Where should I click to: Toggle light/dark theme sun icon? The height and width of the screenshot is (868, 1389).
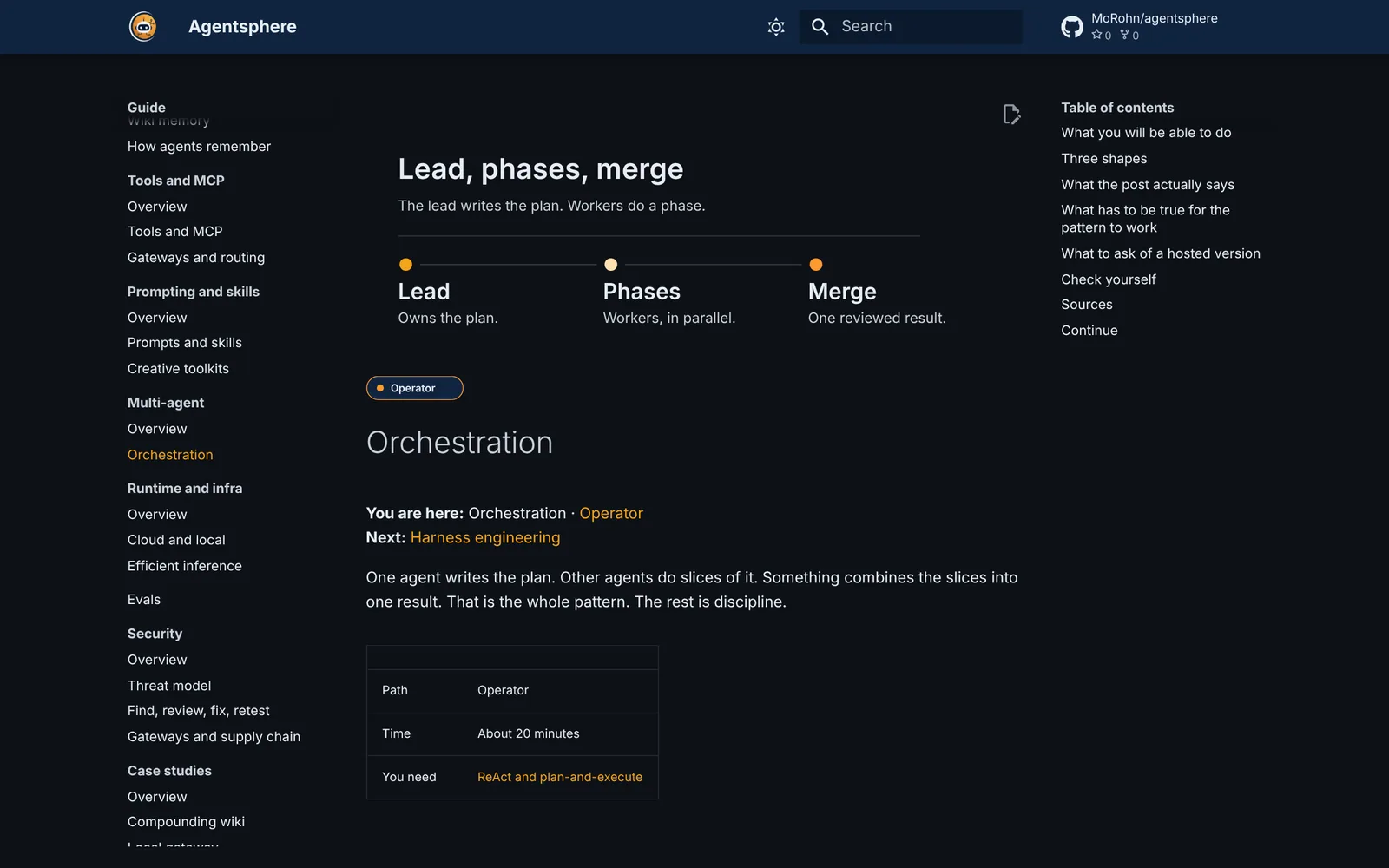(776, 27)
